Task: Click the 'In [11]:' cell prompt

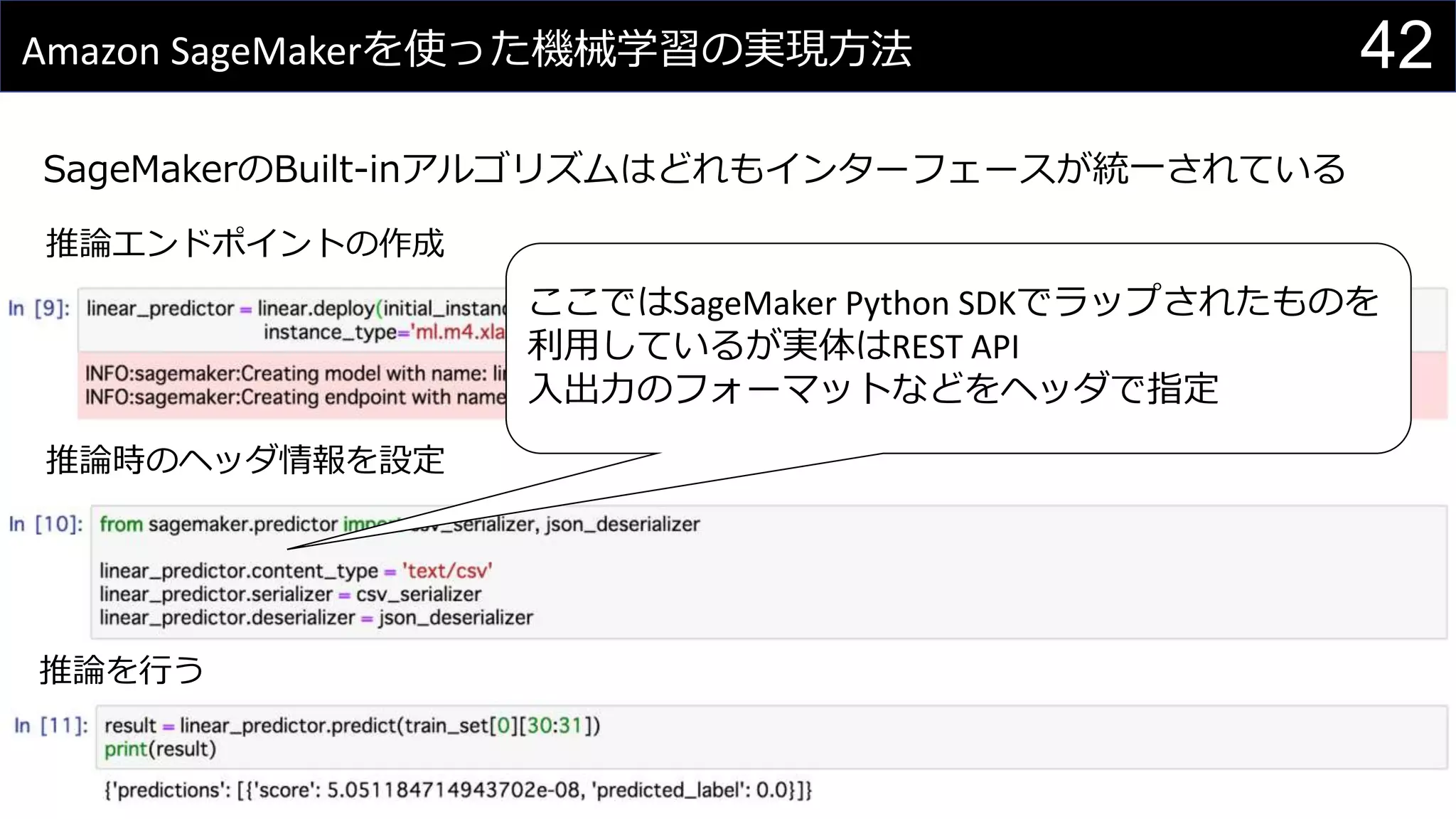Action: [51, 726]
